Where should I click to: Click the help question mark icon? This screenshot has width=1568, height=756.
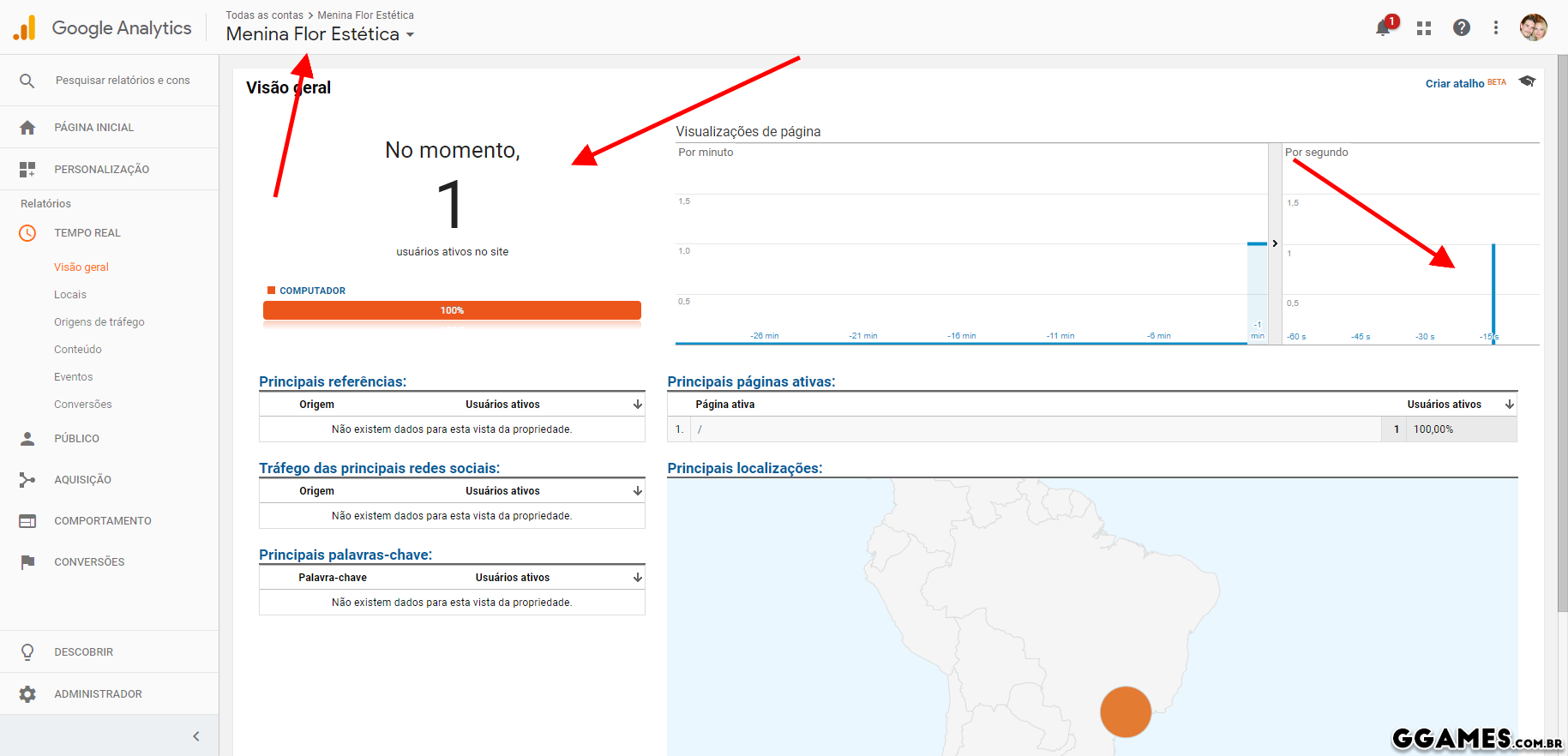point(1462,28)
